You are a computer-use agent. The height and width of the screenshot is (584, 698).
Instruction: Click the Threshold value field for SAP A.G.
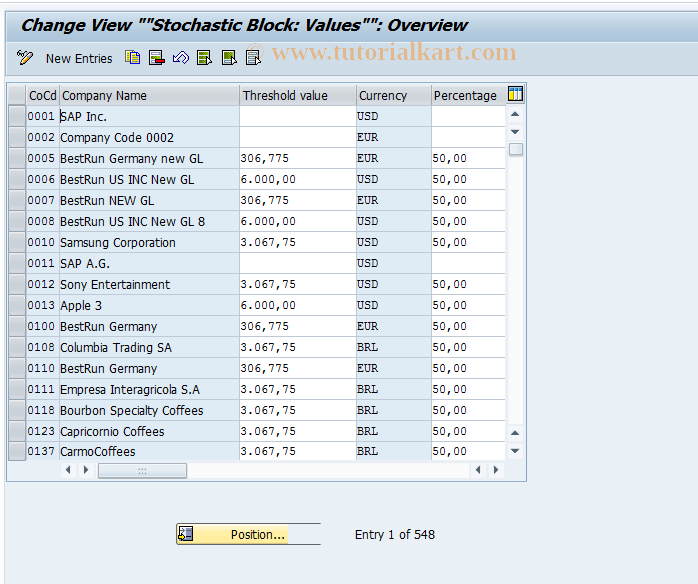(298, 264)
